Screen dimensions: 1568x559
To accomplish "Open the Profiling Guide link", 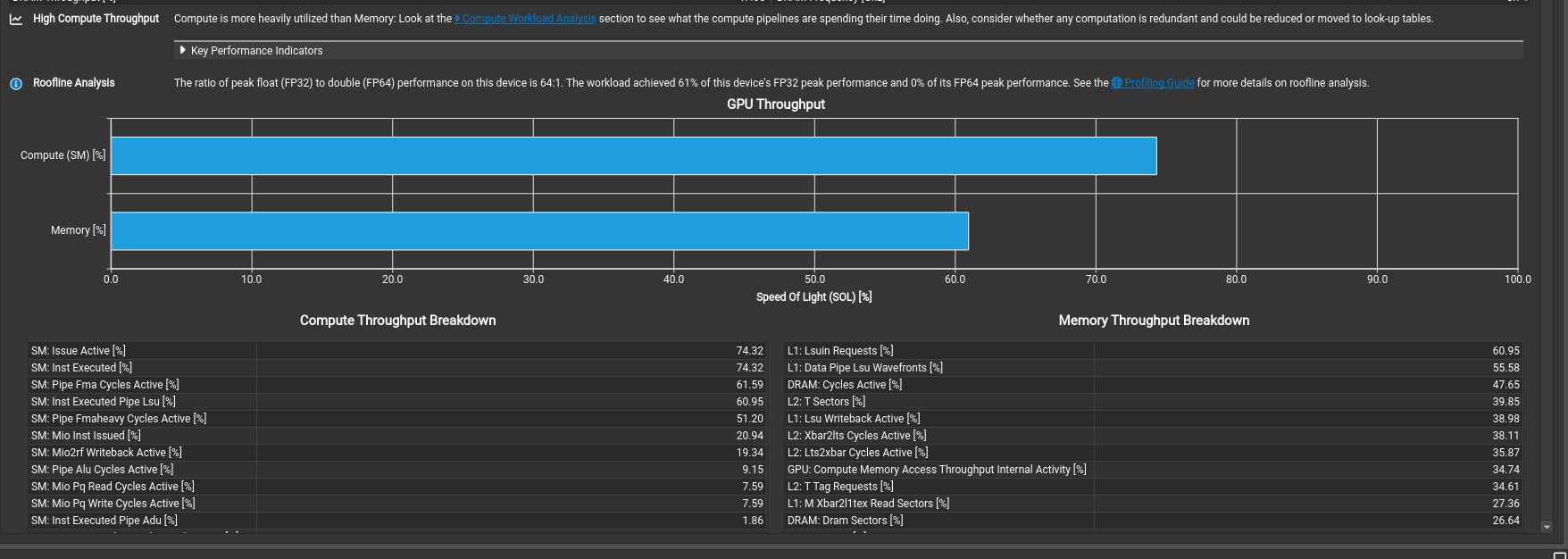I will click(x=1153, y=83).
